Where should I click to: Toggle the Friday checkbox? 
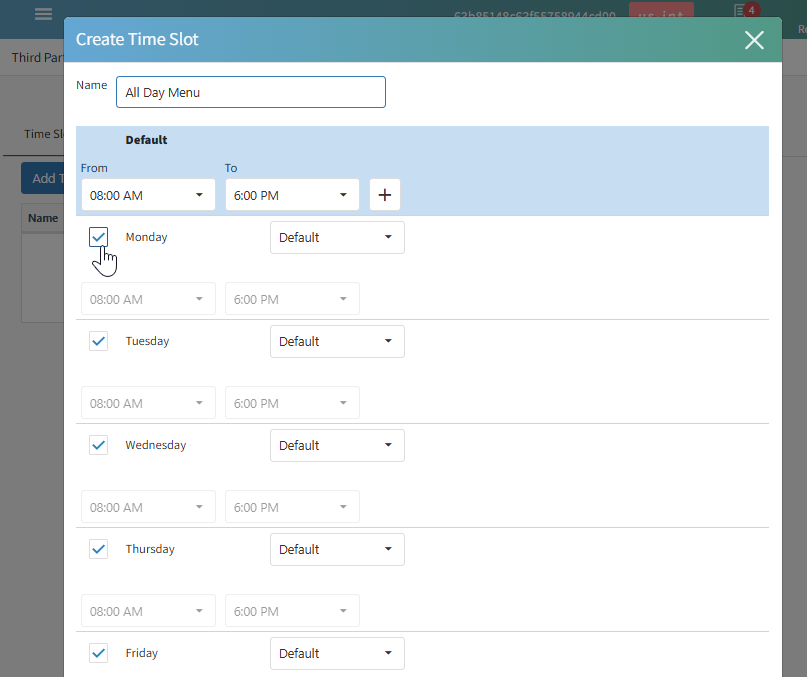(x=98, y=653)
